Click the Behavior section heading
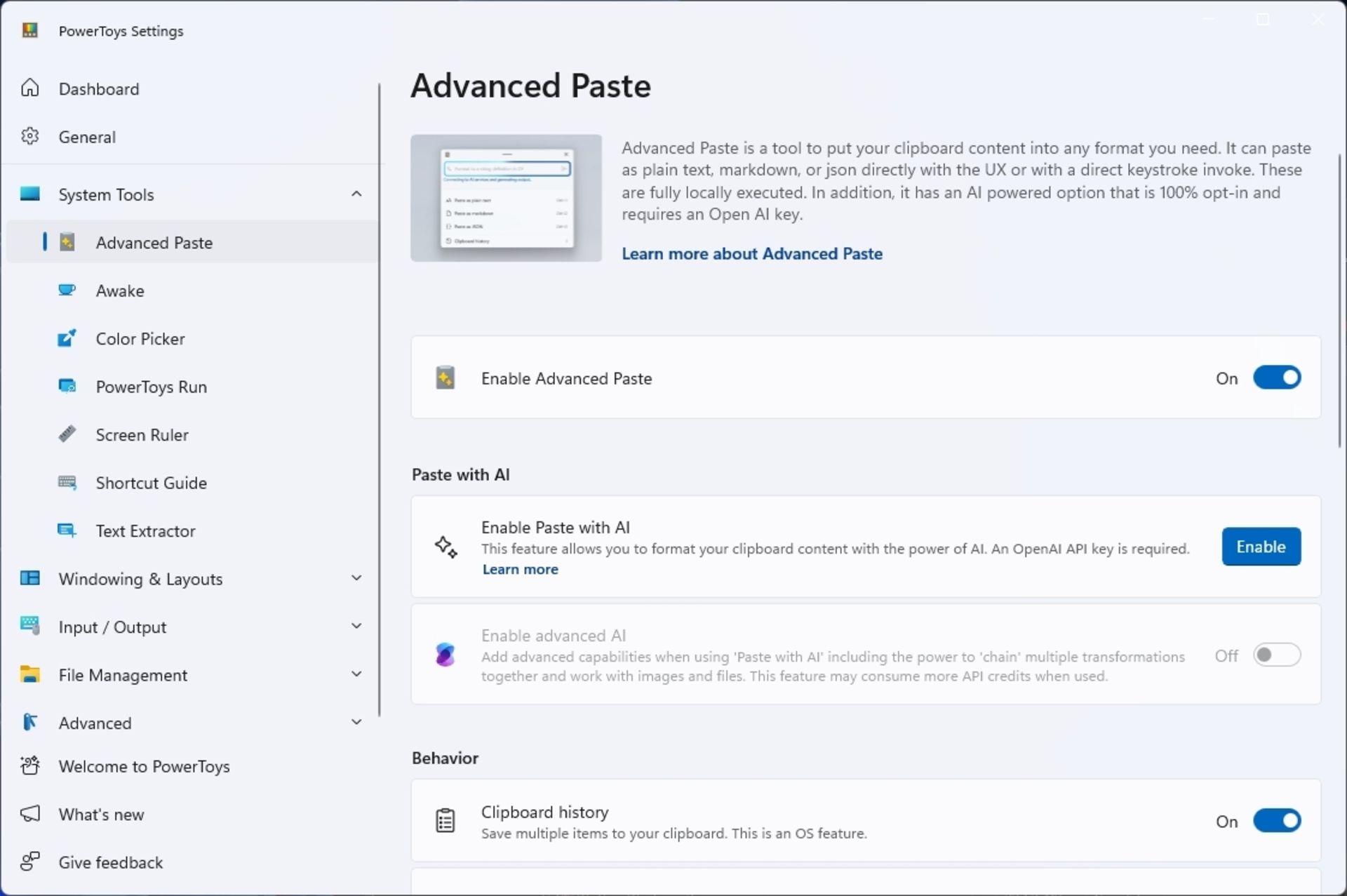This screenshot has width=1347, height=896. 445,758
